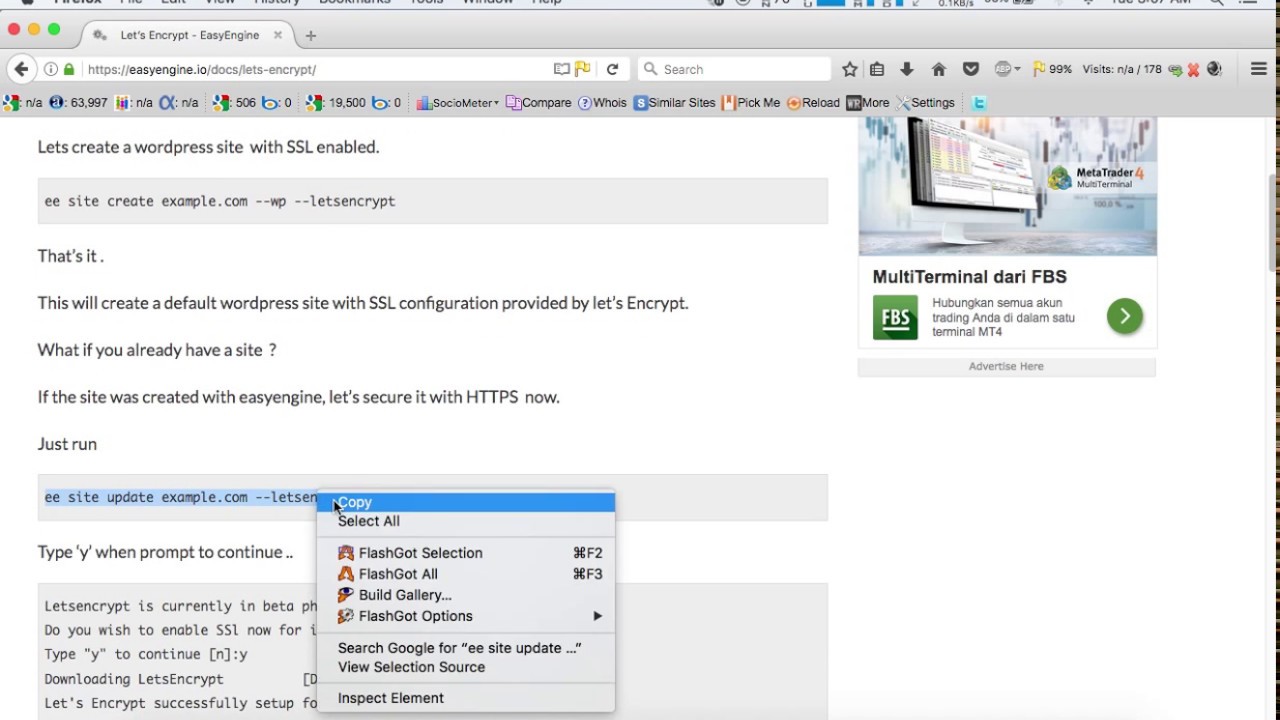Choose Select All from the context menu
This screenshot has height=720, width=1280.
click(x=466, y=521)
